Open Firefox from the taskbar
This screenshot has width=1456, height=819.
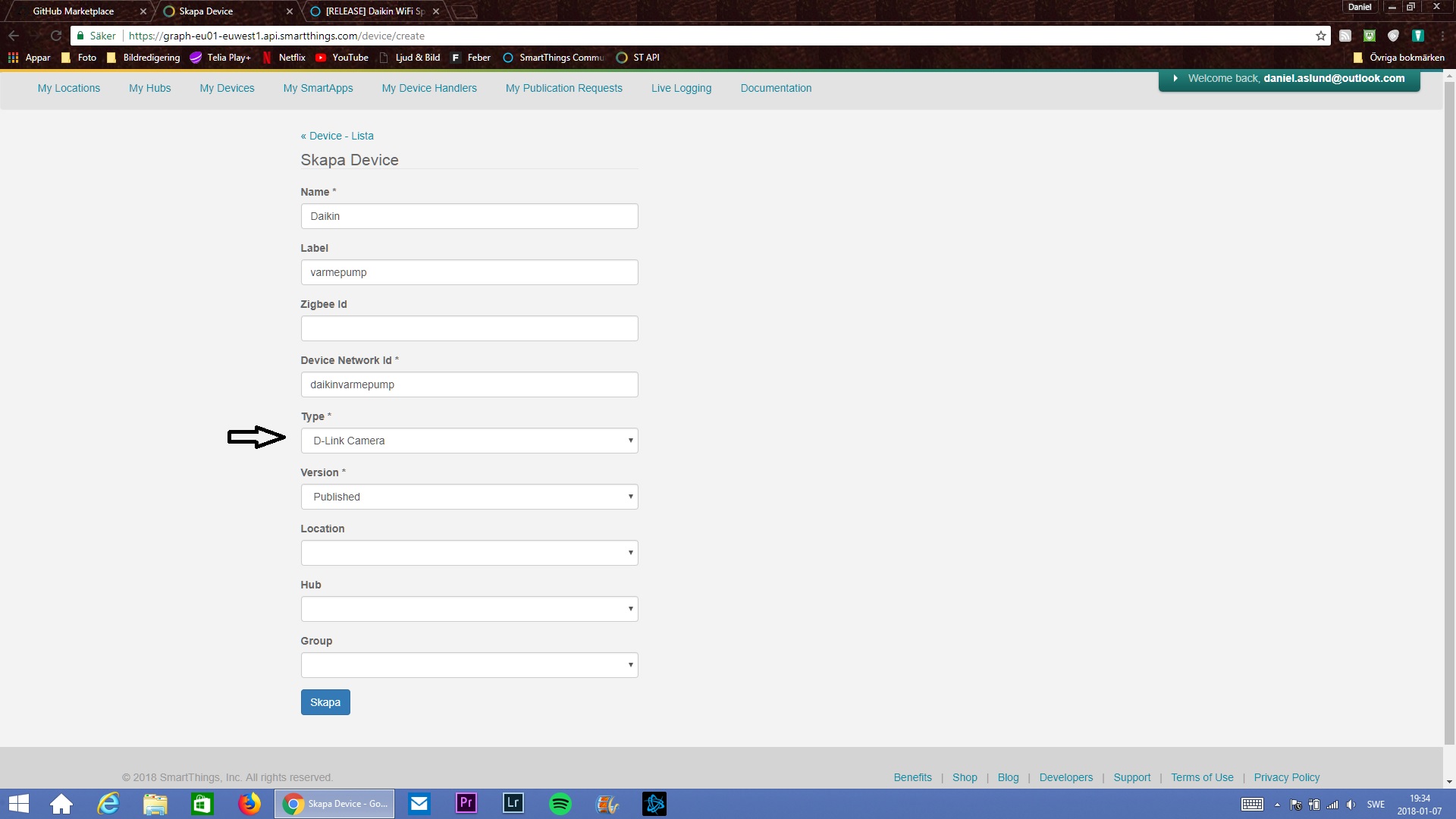pos(249,804)
